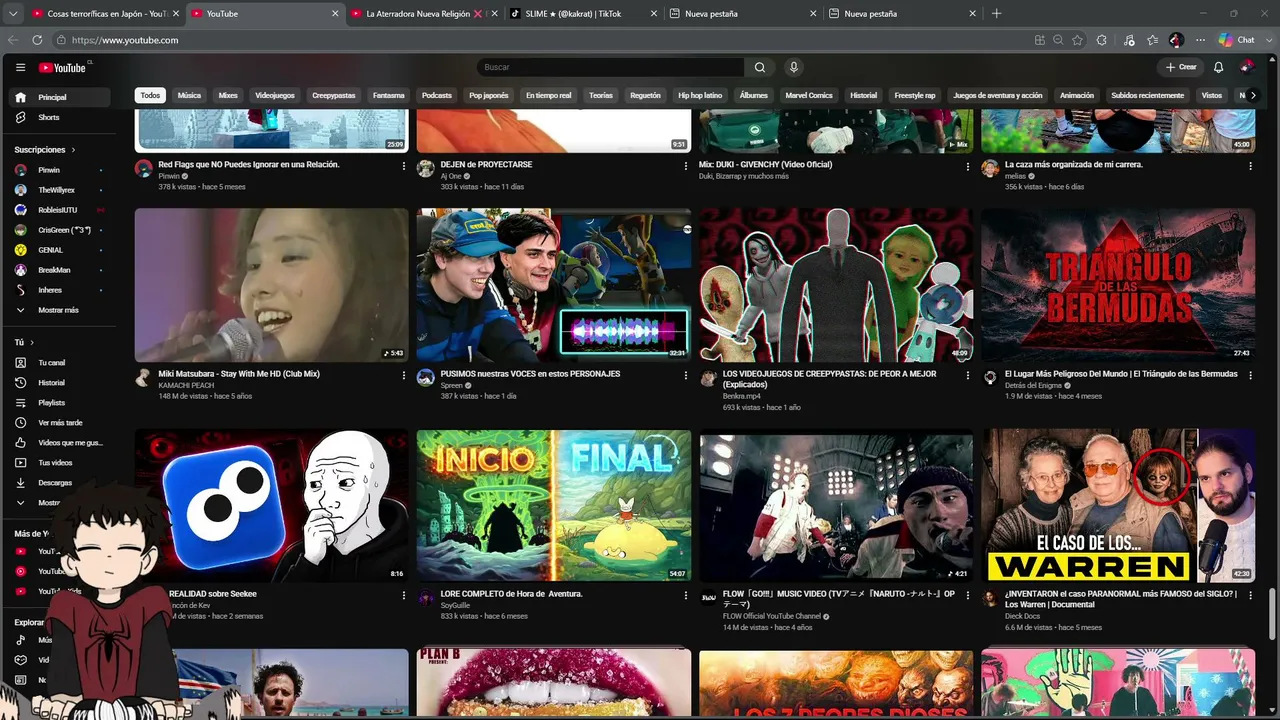The height and width of the screenshot is (720, 1280).
Task: Play the FLOW GO!!! music video thumbnail
Action: tap(836, 506)
